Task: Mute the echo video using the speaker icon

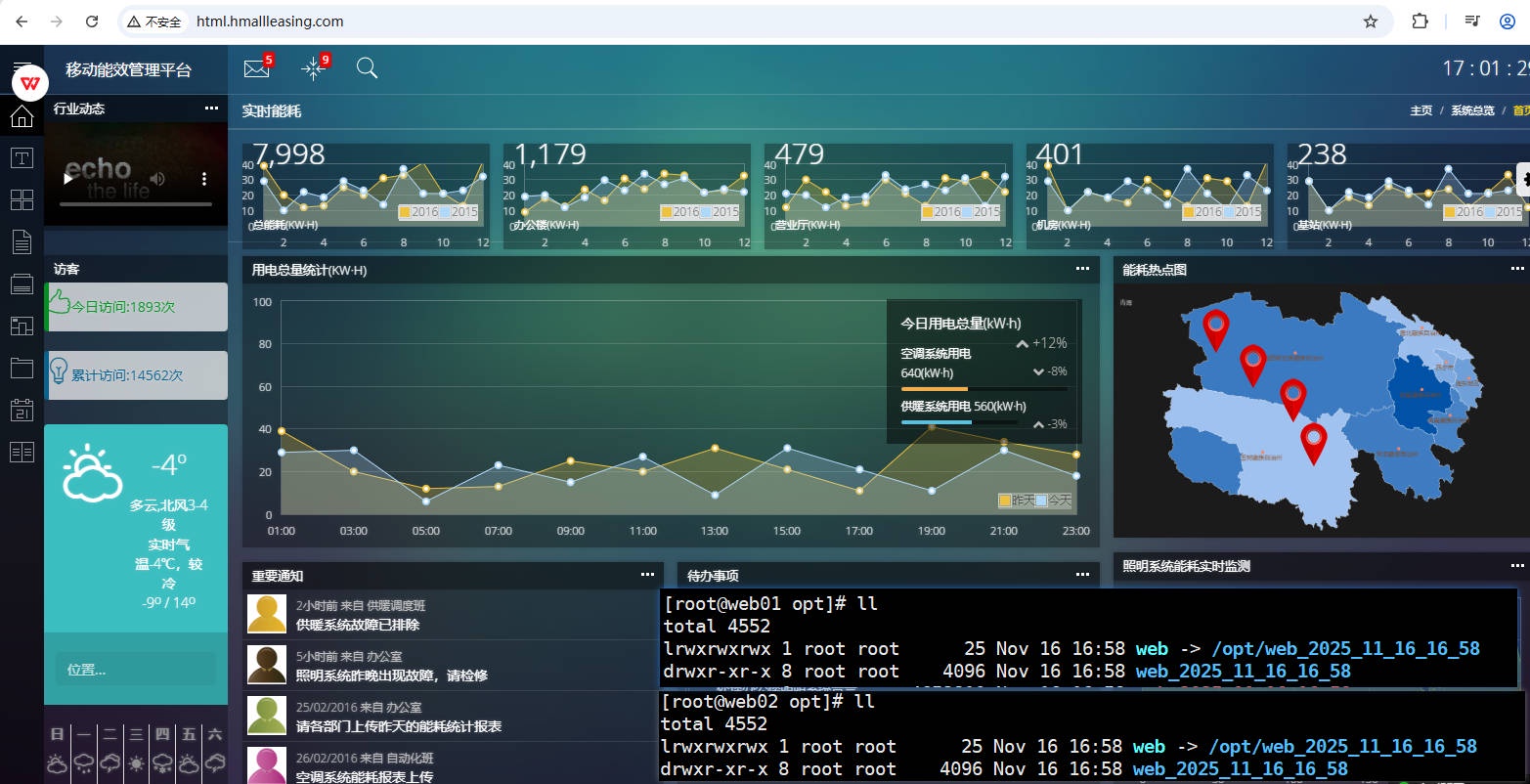Action: coord(157,179)
